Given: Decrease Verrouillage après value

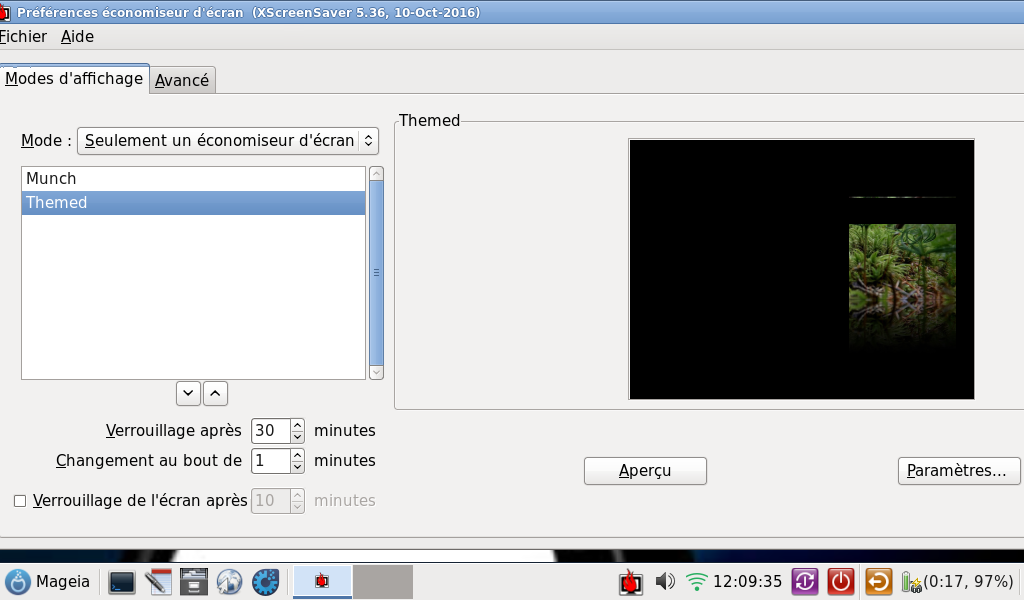Looking at the screenshot, I should pyautogui.click(x=298, y=437).
